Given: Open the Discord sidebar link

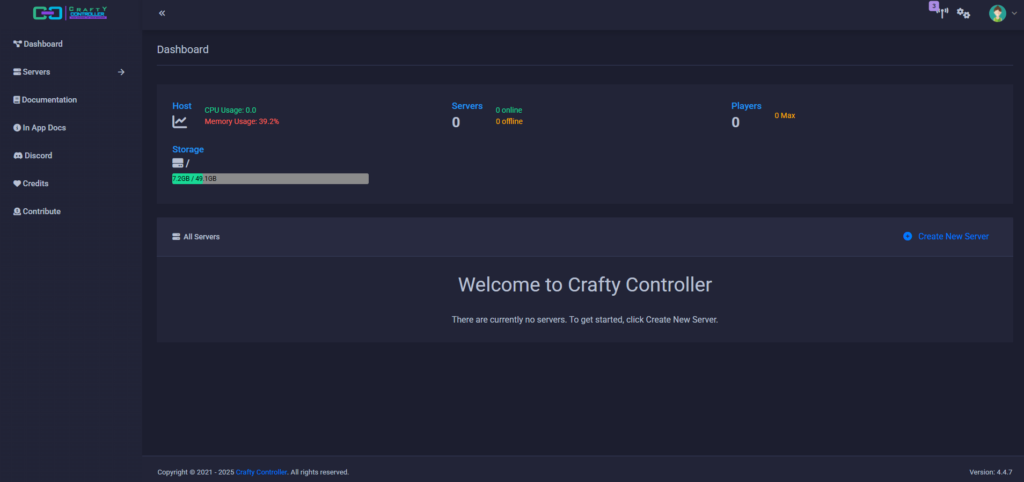Looking at the screenshot, I should [x=33, y=155].
